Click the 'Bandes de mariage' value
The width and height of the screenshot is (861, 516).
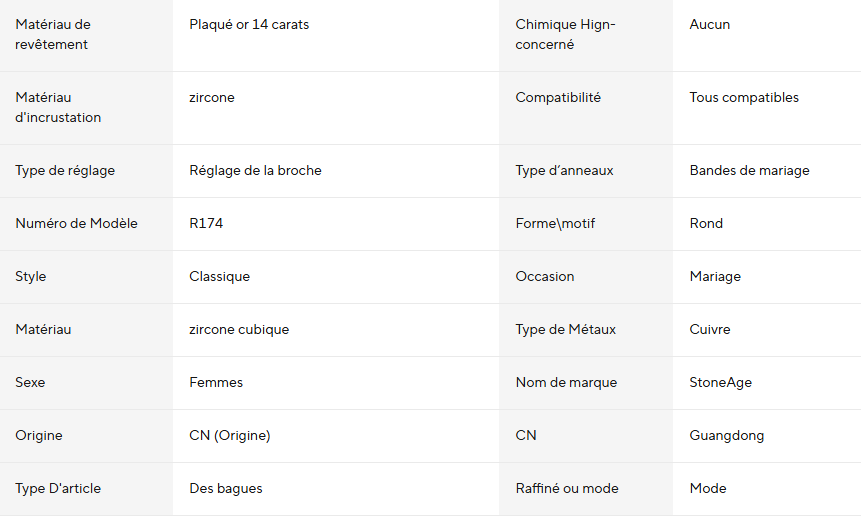[x=749, y=171]
